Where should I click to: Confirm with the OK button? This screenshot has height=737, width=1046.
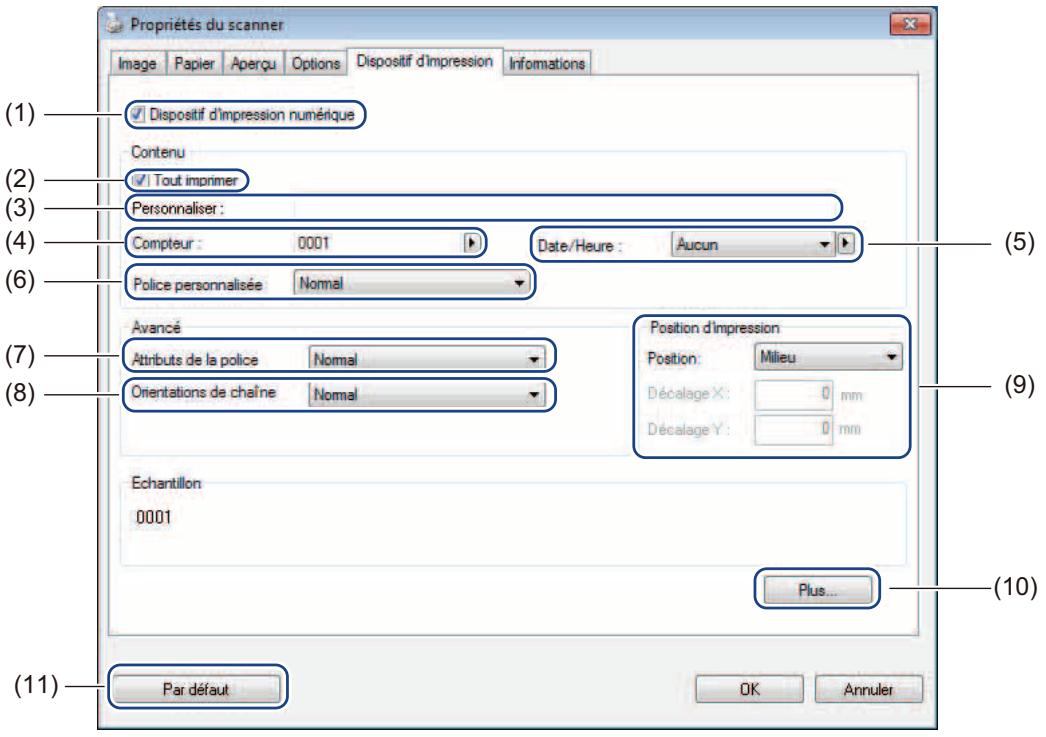click(749, 689)
